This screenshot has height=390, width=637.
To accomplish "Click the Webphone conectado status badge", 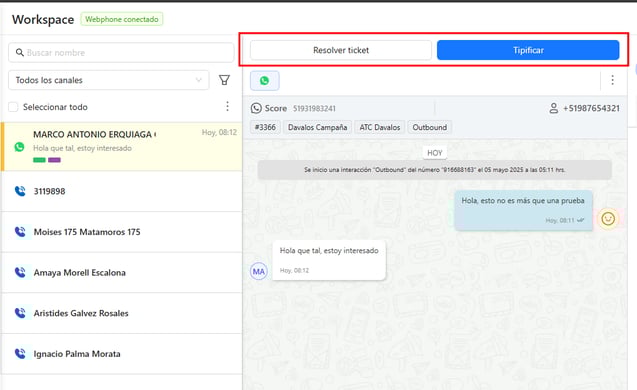I will (x=122, y=19).
